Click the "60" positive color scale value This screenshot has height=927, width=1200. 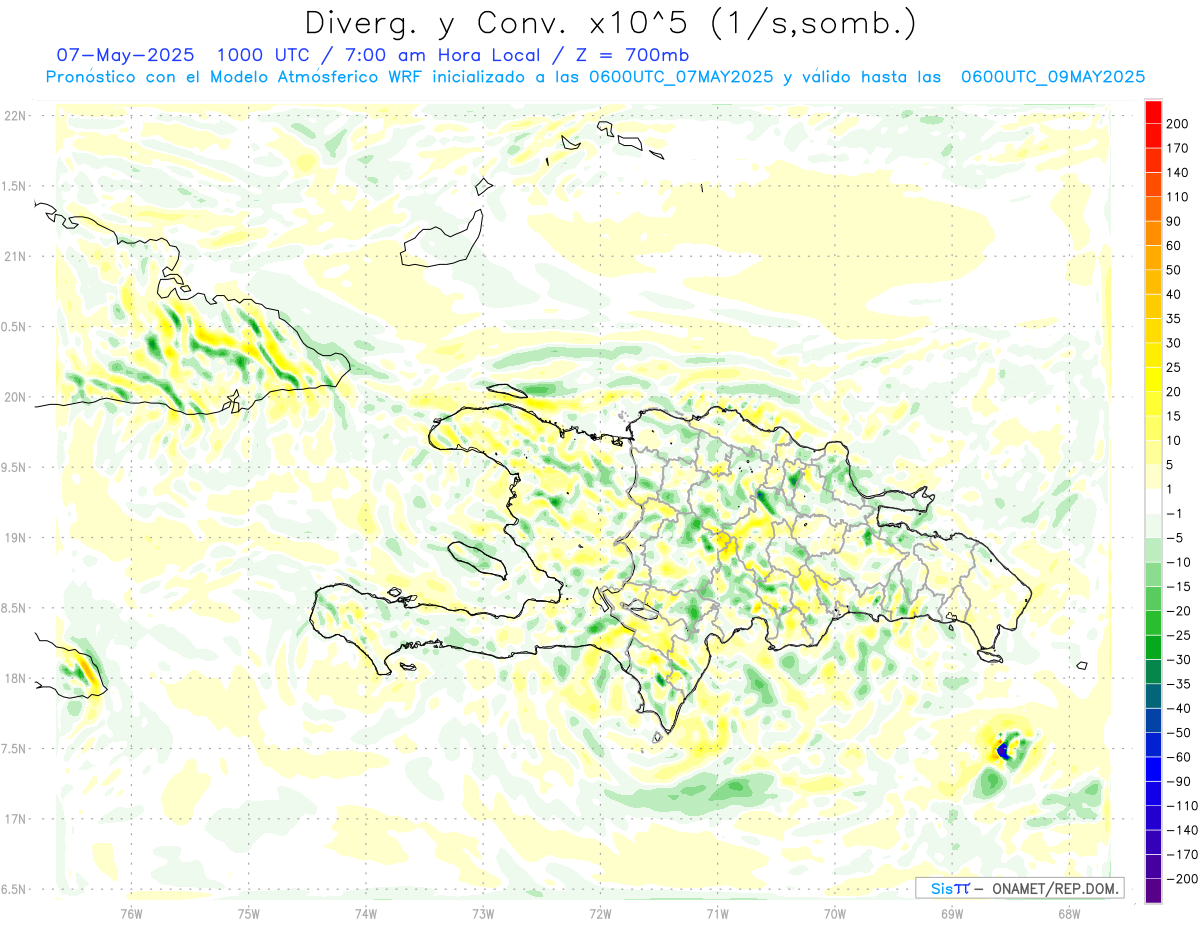point(1174,246)
